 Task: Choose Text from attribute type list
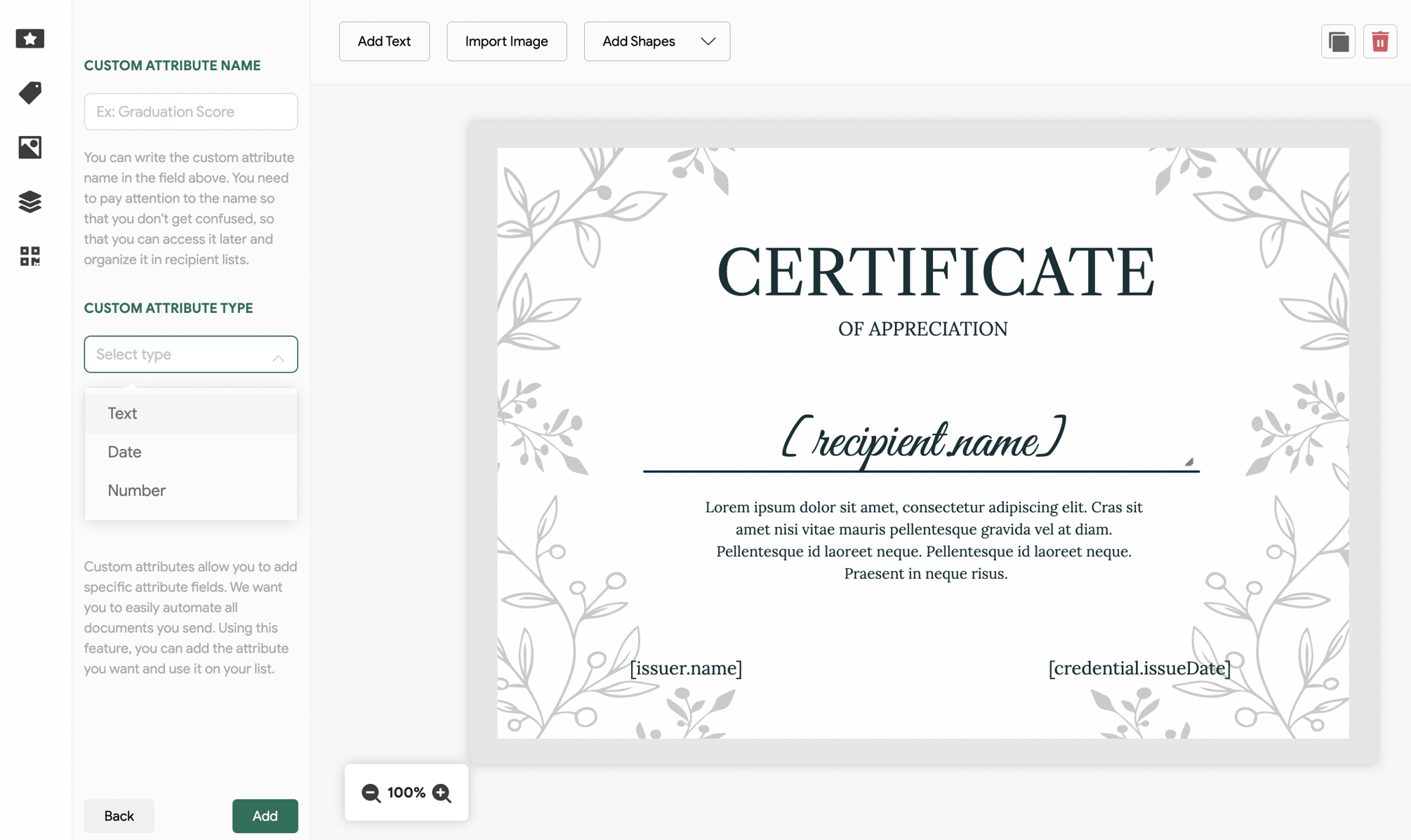coord(122,413)
